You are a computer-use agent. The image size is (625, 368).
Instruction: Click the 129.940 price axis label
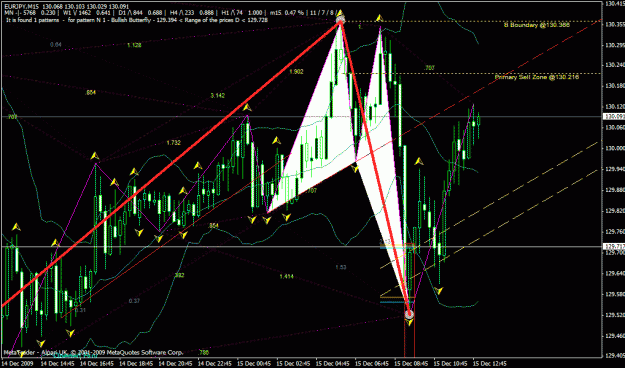tap(615, 169)
